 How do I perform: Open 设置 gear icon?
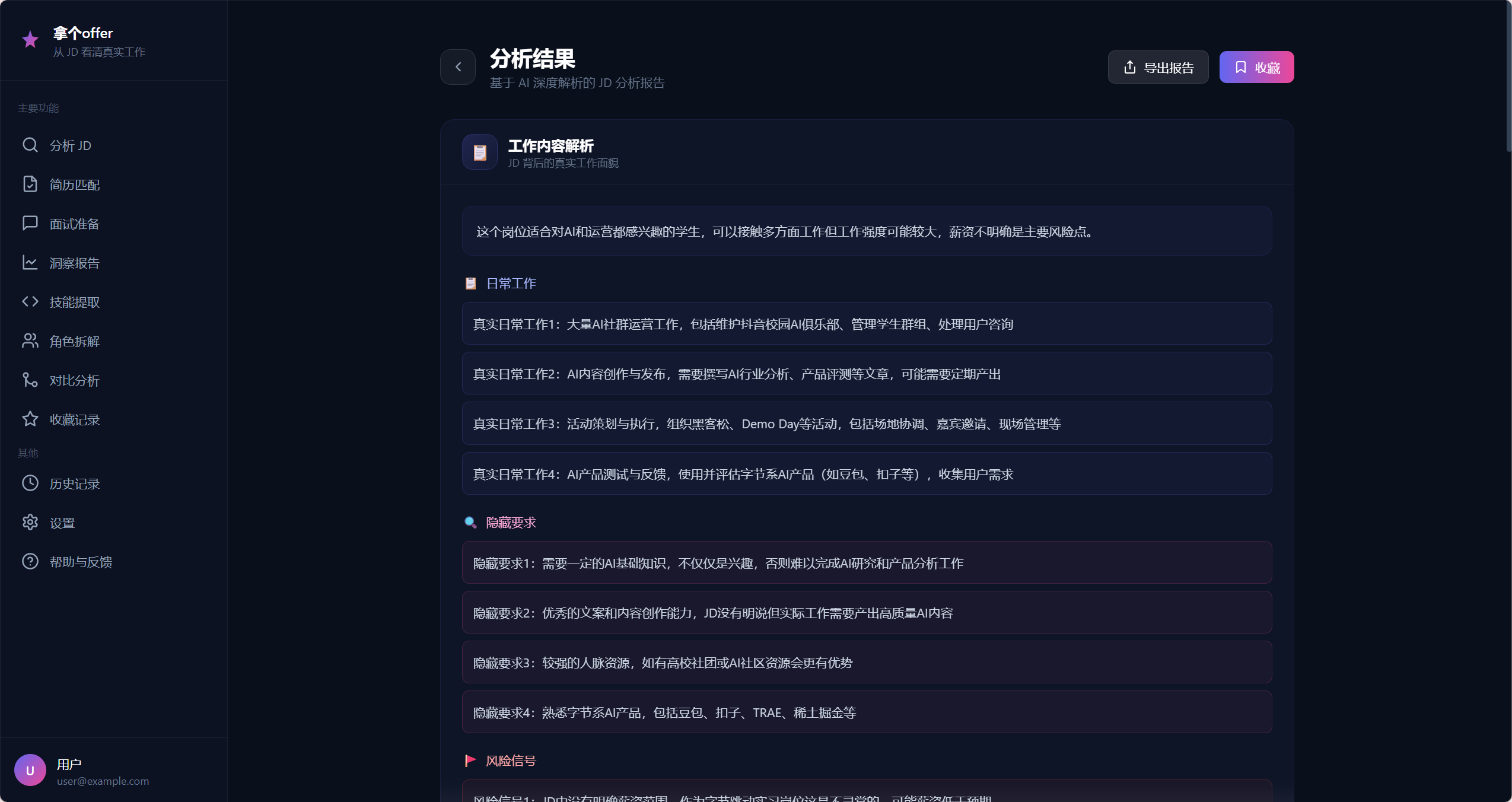click(30, 522)
